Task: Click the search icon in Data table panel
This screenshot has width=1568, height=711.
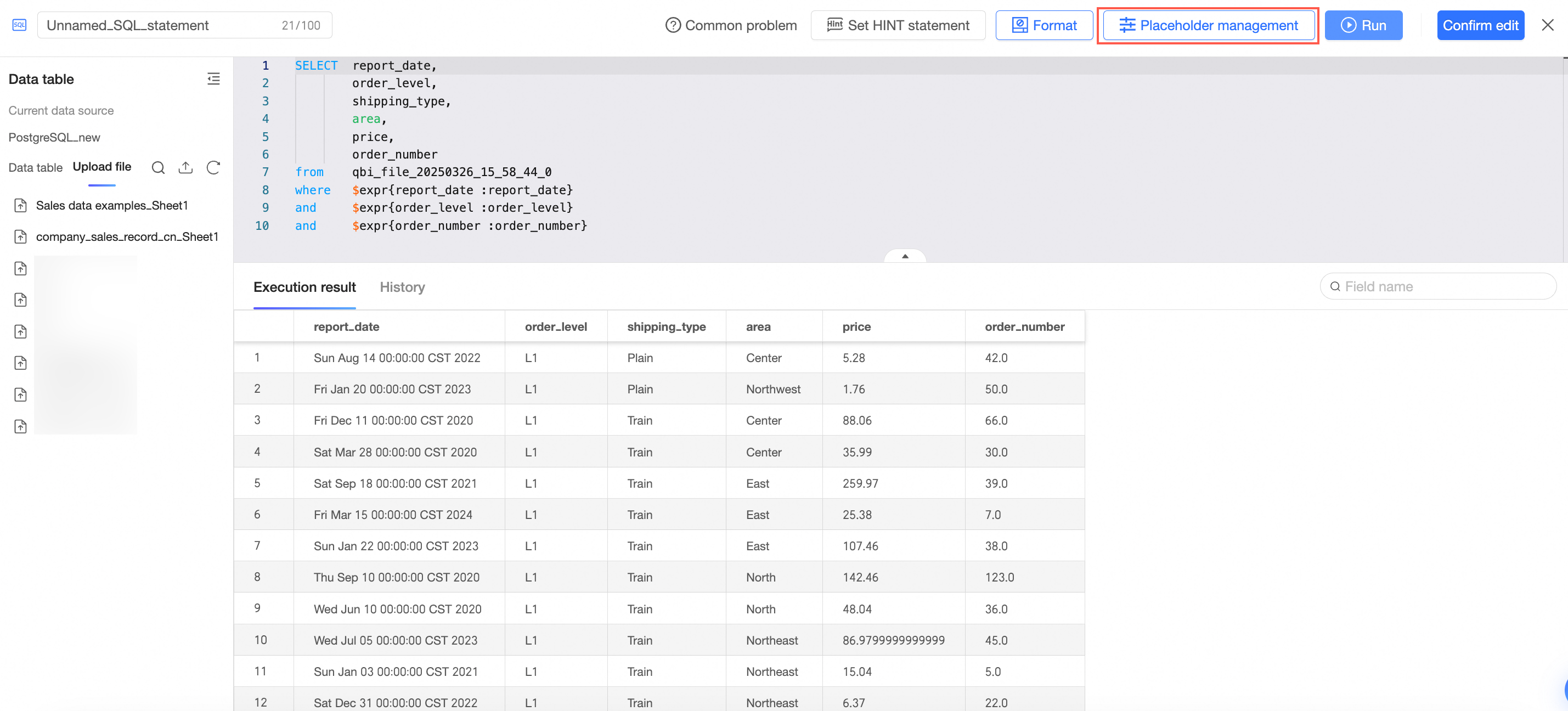Action: tap(158, 167)
